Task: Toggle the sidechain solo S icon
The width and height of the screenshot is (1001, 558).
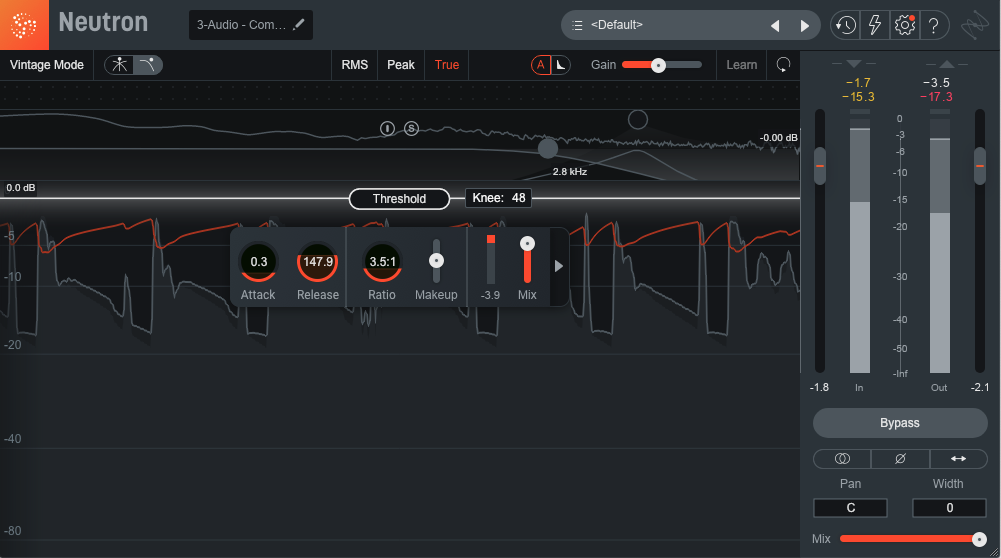Action: click(x=412, y=128)
